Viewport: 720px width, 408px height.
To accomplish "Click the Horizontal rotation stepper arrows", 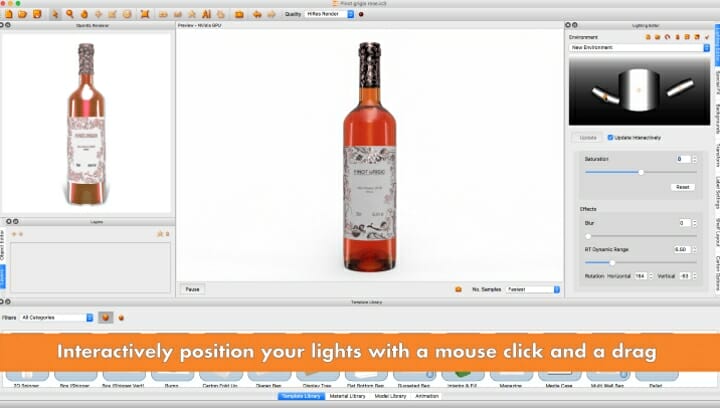I will pyautogui.click(x=651, y=276).
